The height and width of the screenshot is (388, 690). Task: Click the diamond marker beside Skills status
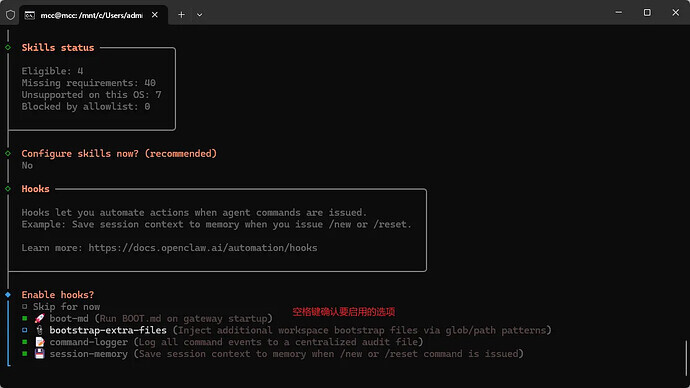tap(8, 48)
